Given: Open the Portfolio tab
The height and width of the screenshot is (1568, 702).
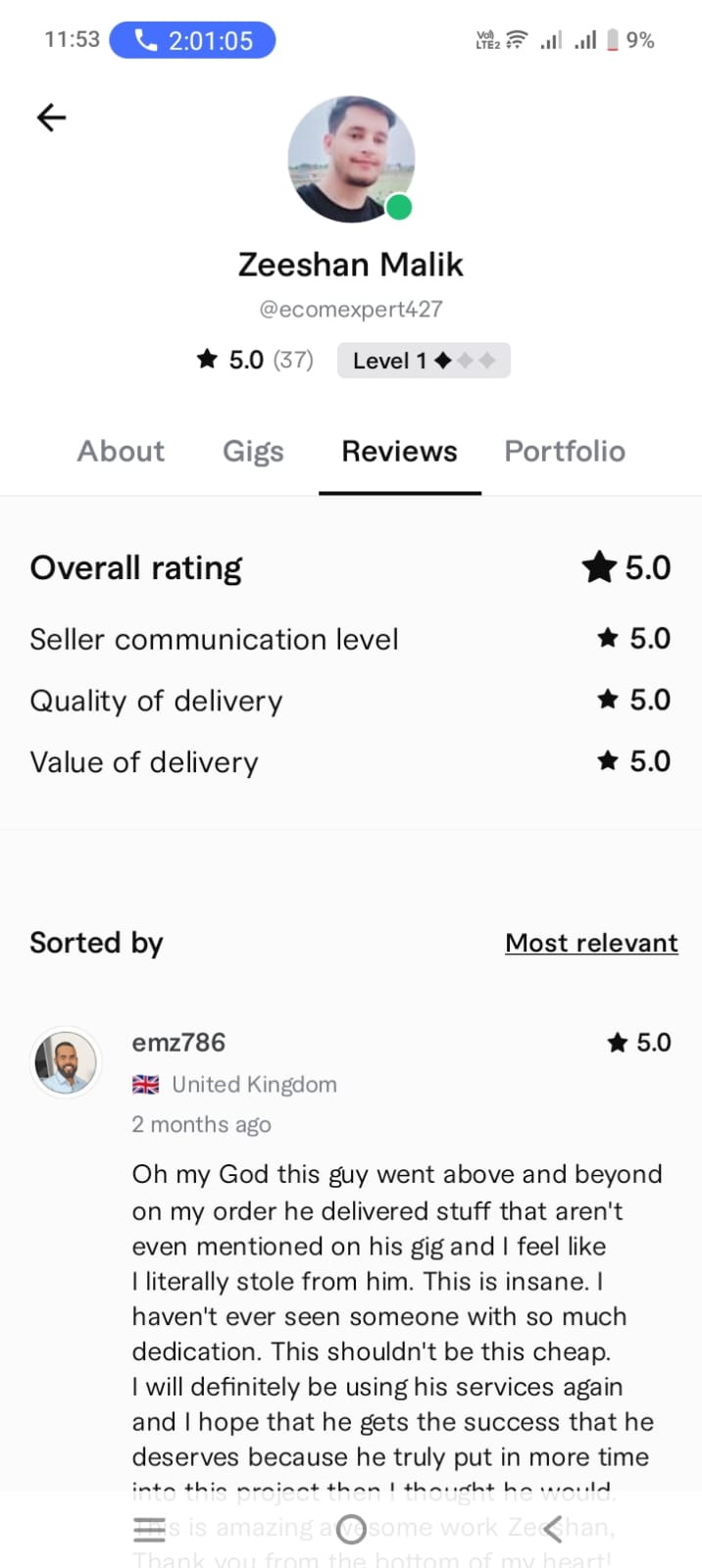Looking at the screenshot, I should (x=565, y=451).
